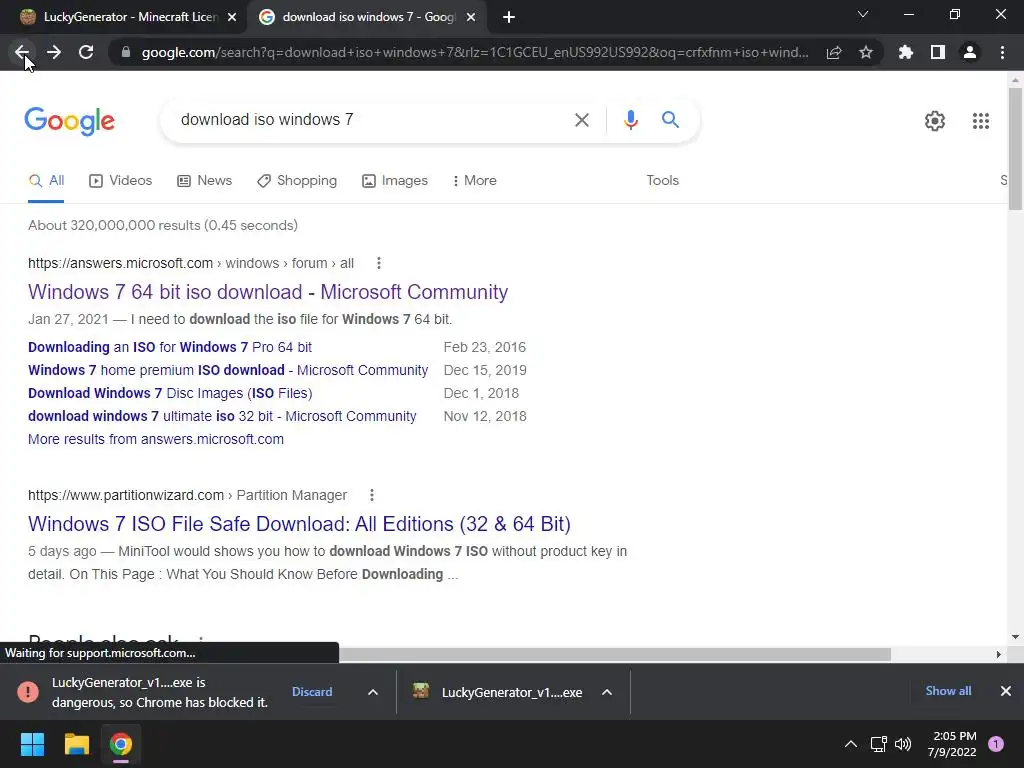Open Windows Start menu
1024x768 pixels.
32,744
